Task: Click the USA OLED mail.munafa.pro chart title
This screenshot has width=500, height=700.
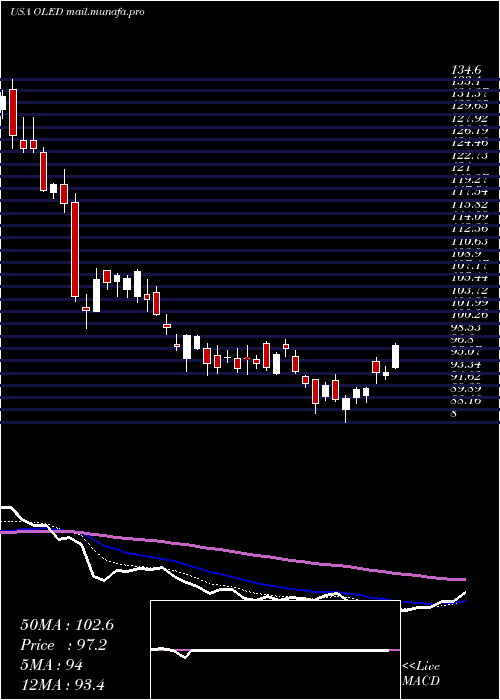Action: (x=77, y=12)
